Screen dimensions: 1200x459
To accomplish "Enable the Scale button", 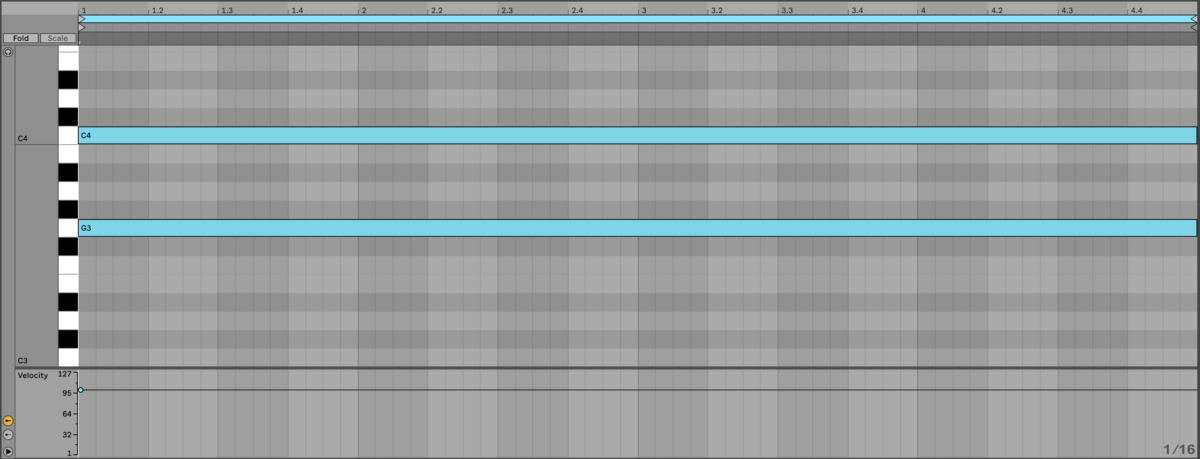I will point(58,38).
